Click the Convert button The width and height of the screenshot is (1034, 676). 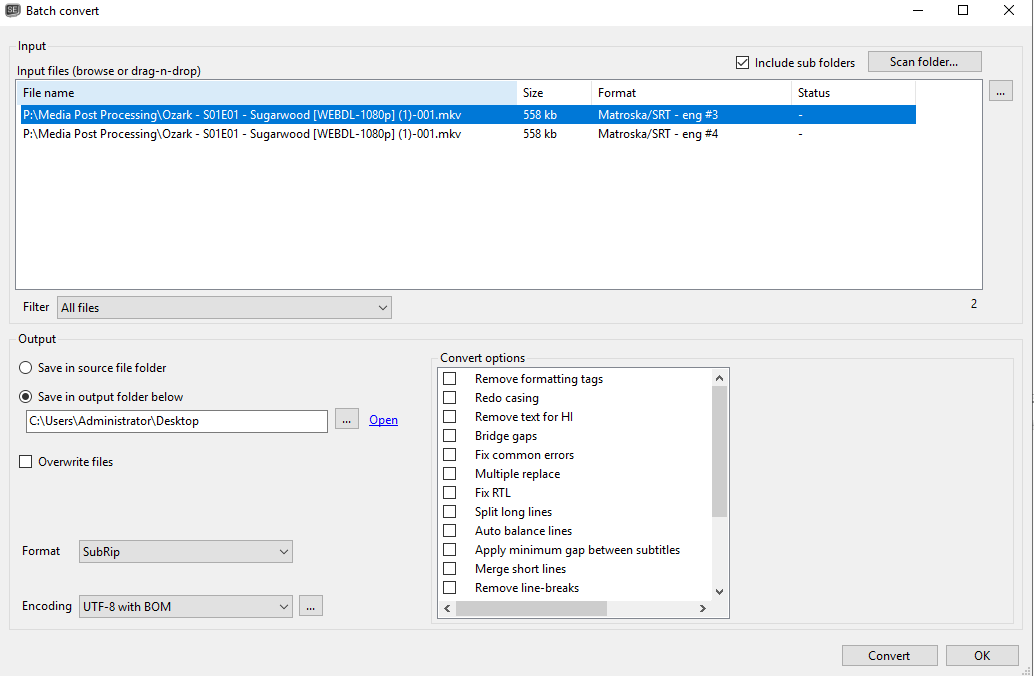pyautogui.click(x=889, y=655)
